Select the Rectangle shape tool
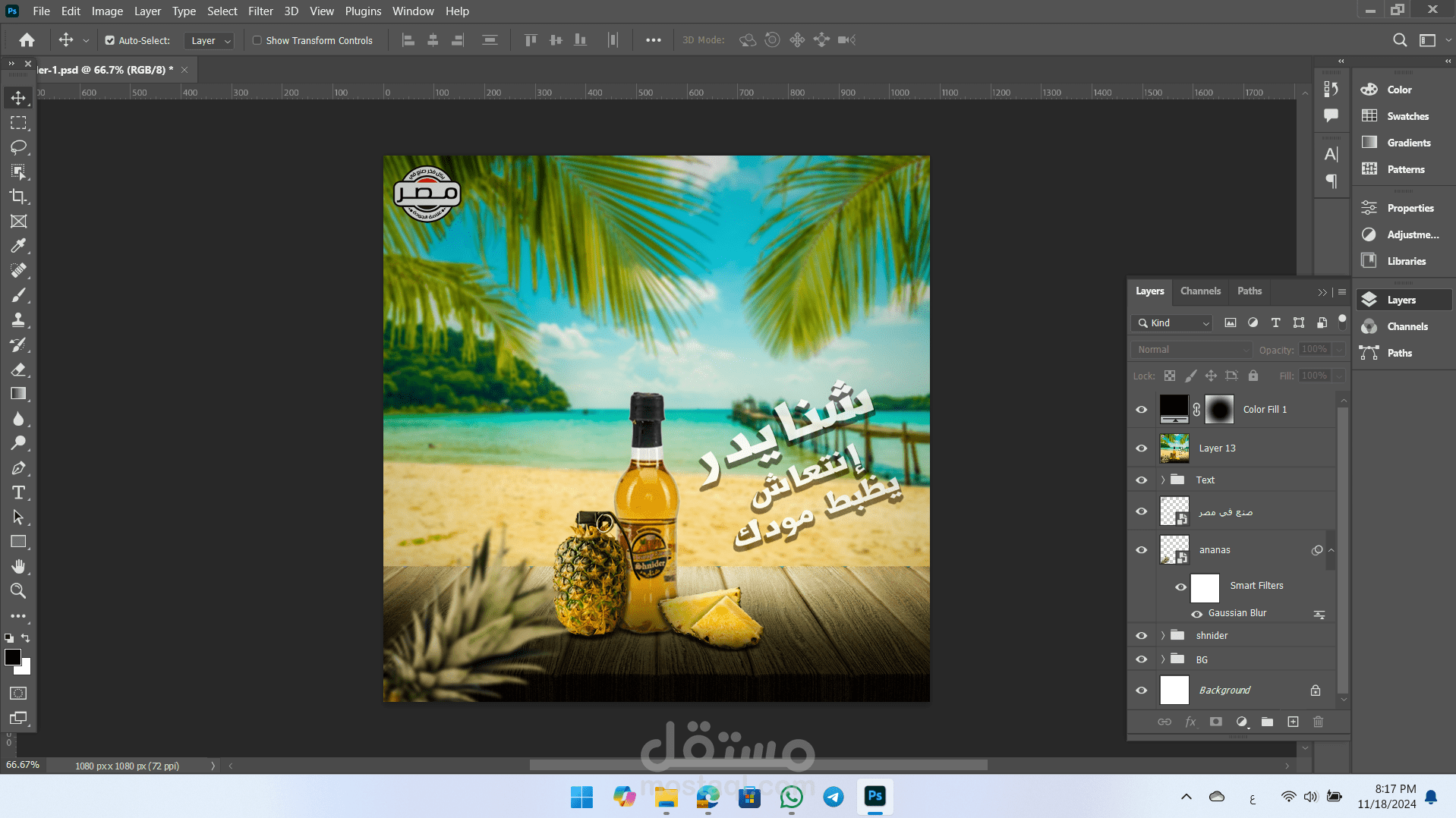This screenshot has height=818, width=1456. tap(18, 542)
